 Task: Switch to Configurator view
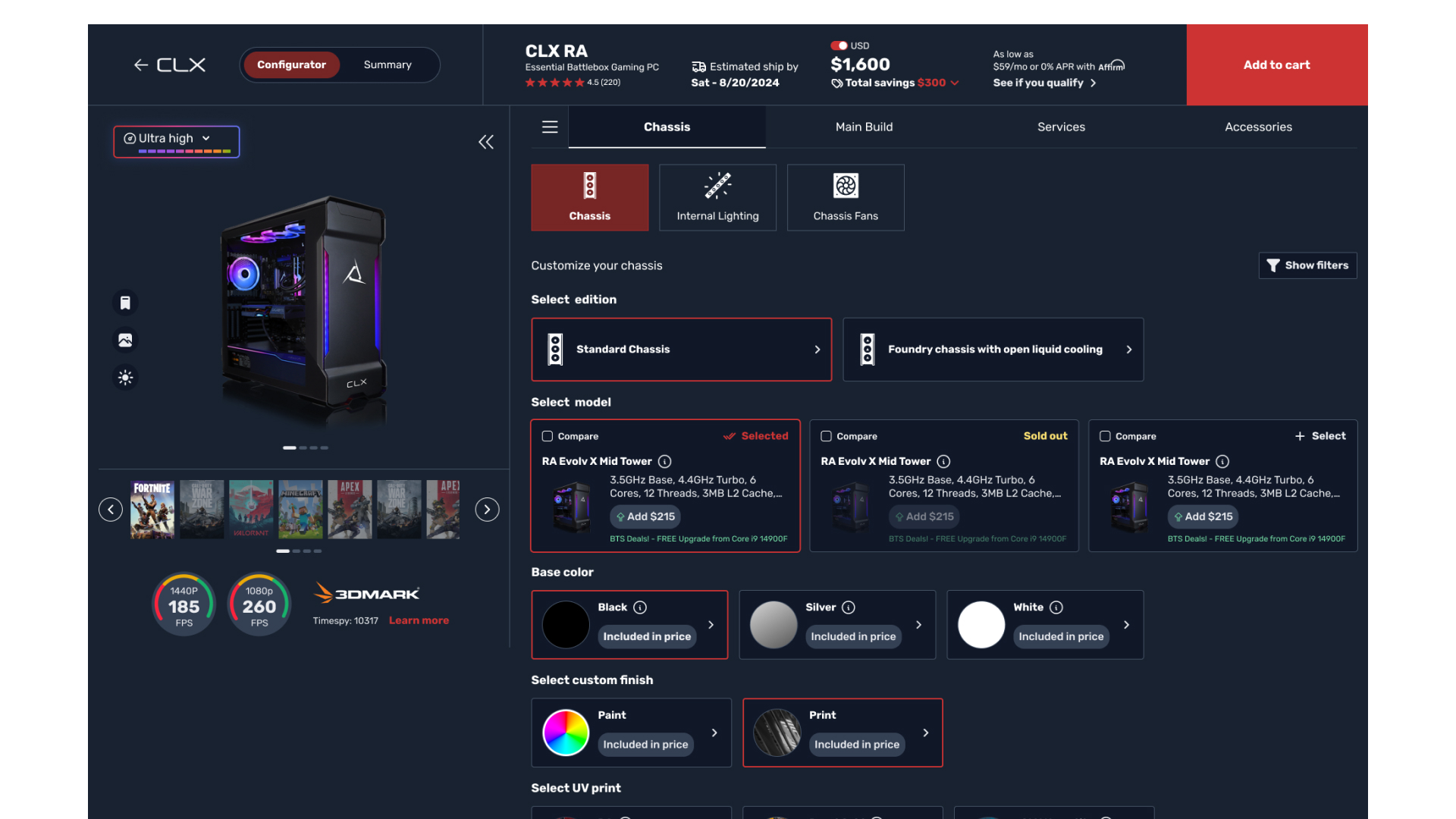point(291,65)
